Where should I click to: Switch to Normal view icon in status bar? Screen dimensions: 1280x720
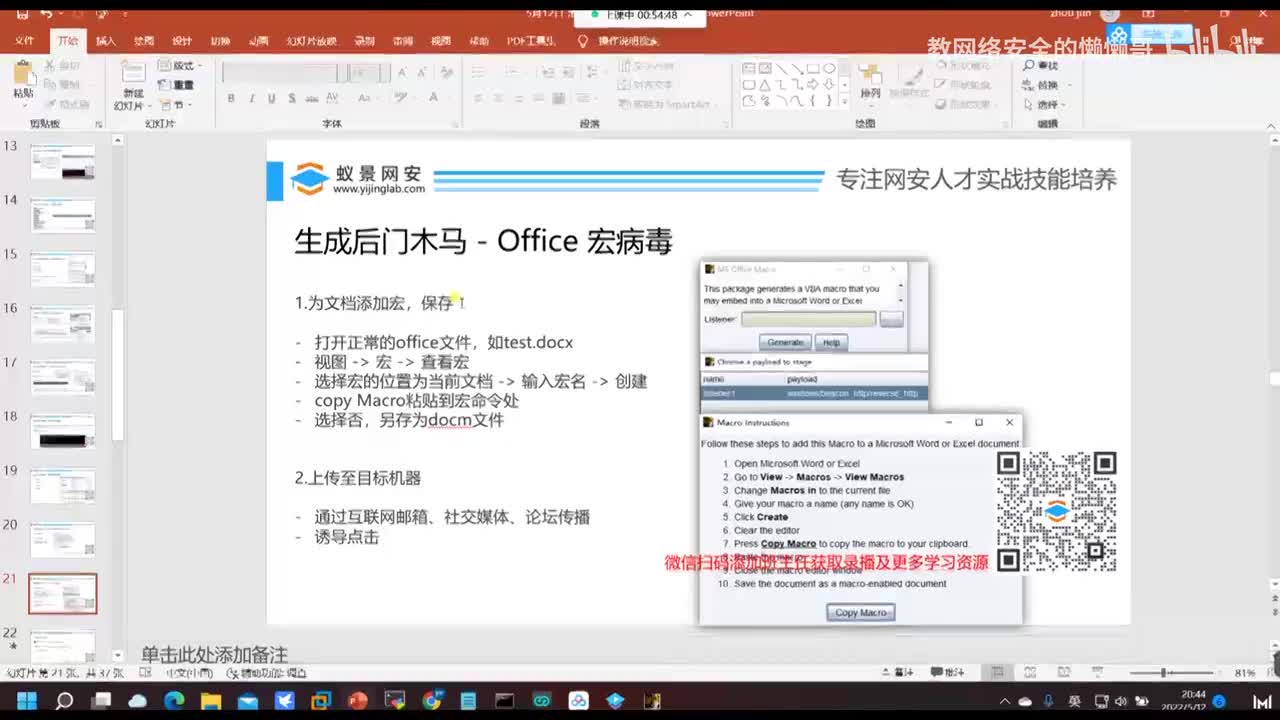(997, 672)
